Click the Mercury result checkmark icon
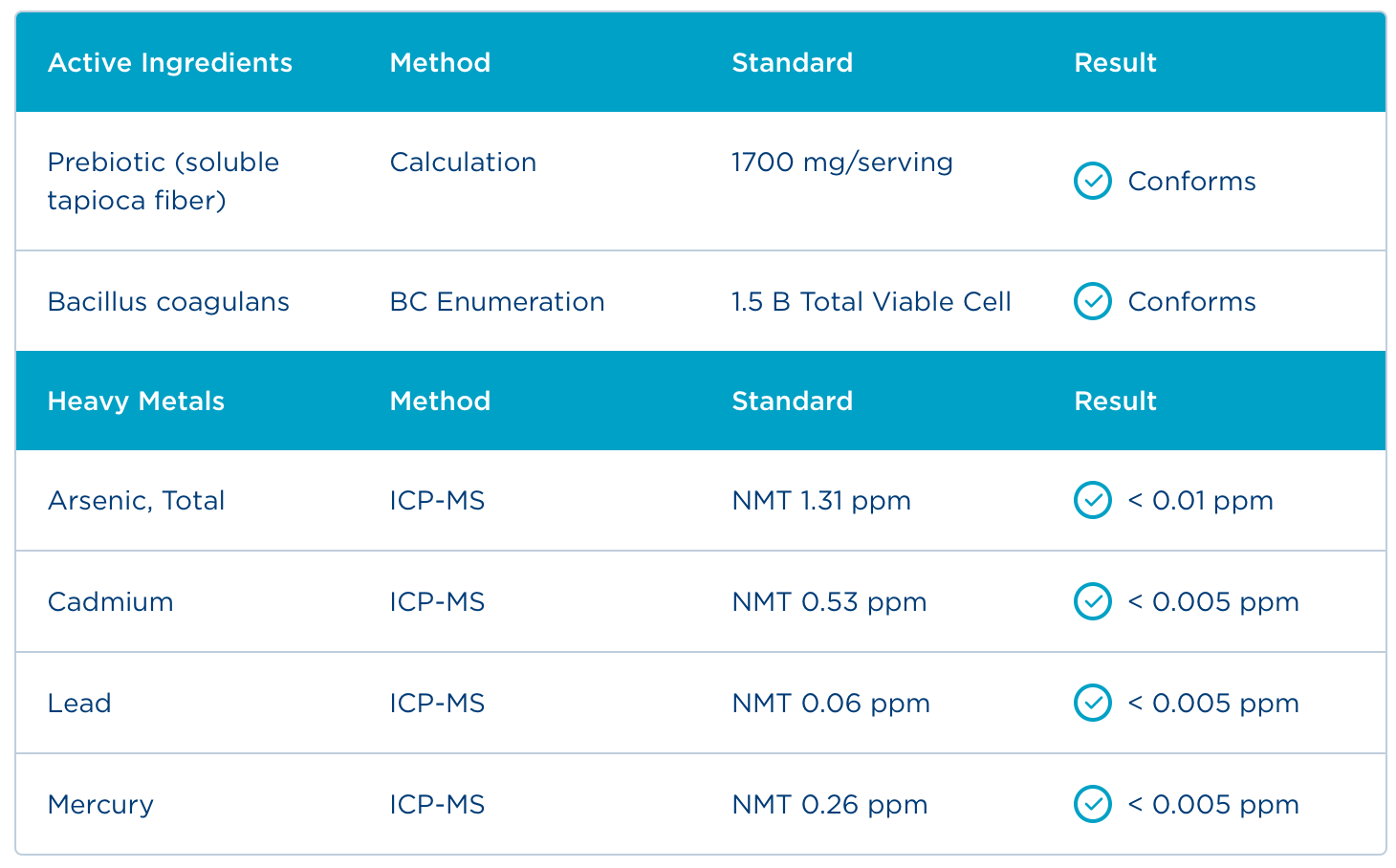The width and height of the screenshot is (1396, 868). (1092, 804)
